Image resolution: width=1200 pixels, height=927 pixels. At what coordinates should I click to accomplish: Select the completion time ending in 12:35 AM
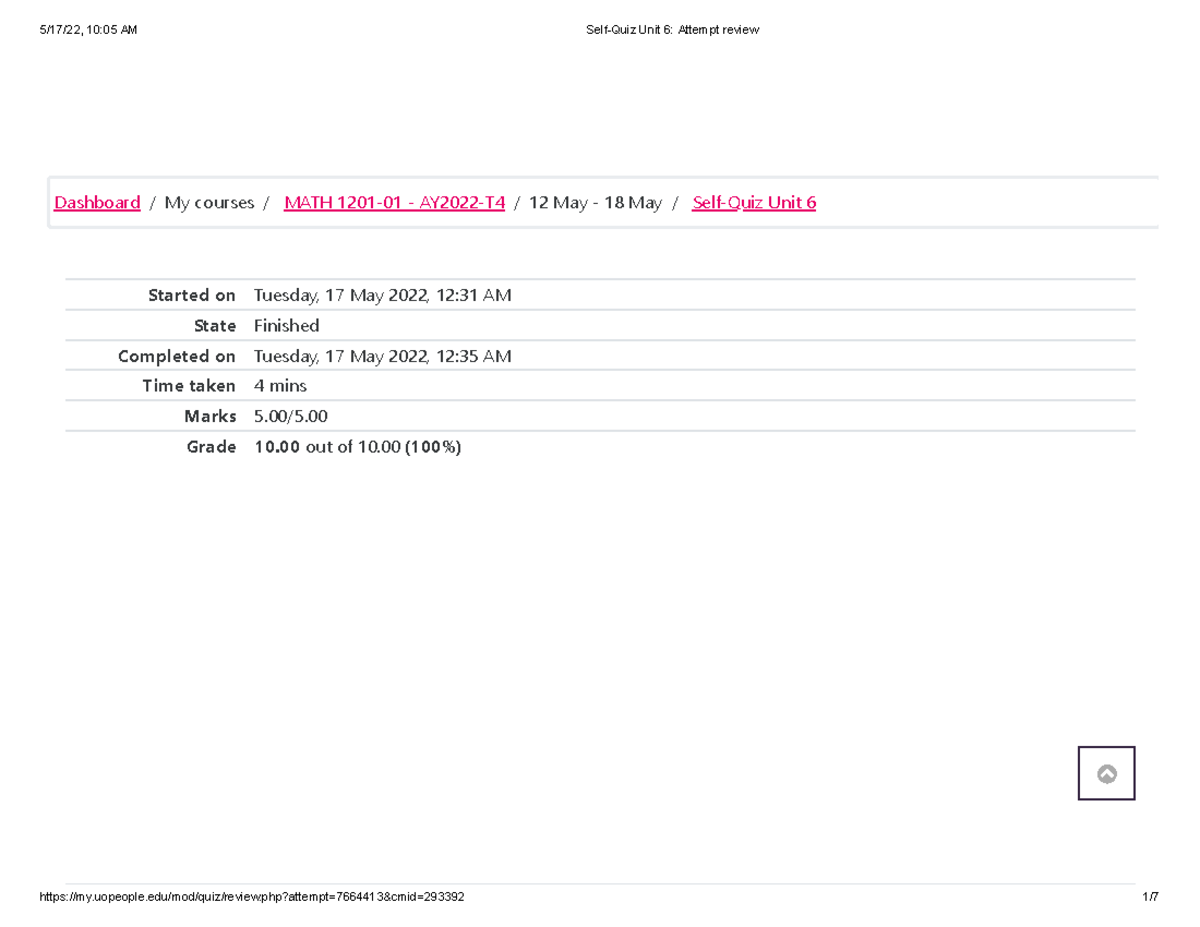click(x=382, y=356)
